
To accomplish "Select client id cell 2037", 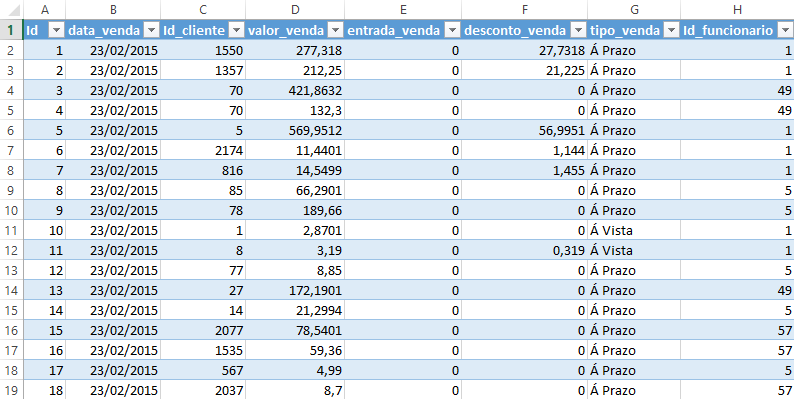I will (203, 390).
